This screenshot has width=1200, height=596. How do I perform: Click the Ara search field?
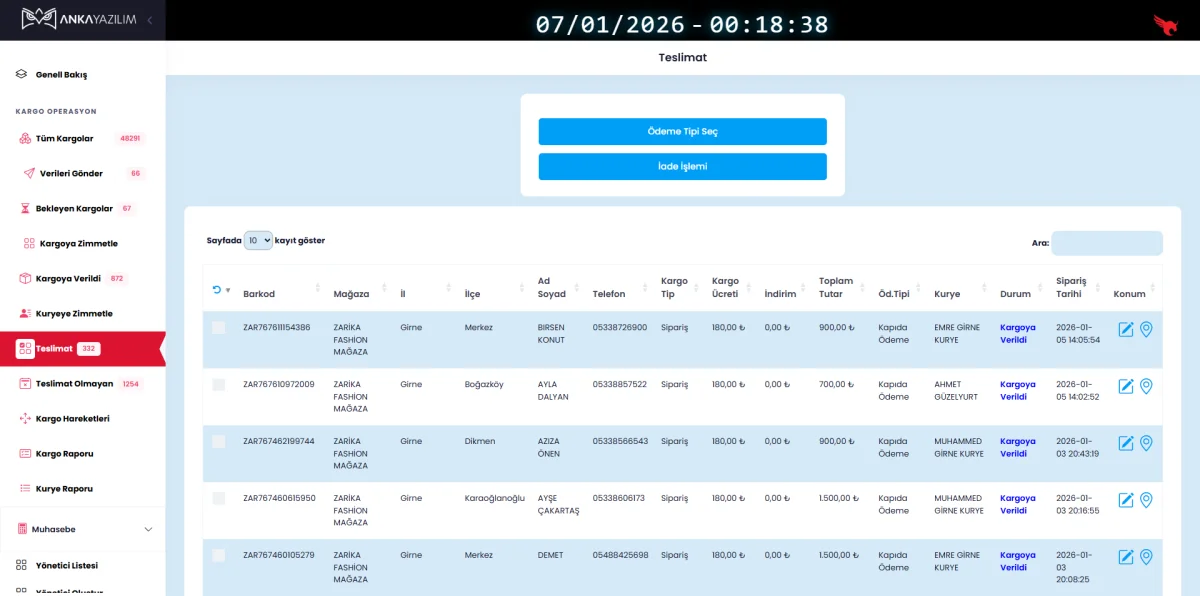pos(1106,243)
